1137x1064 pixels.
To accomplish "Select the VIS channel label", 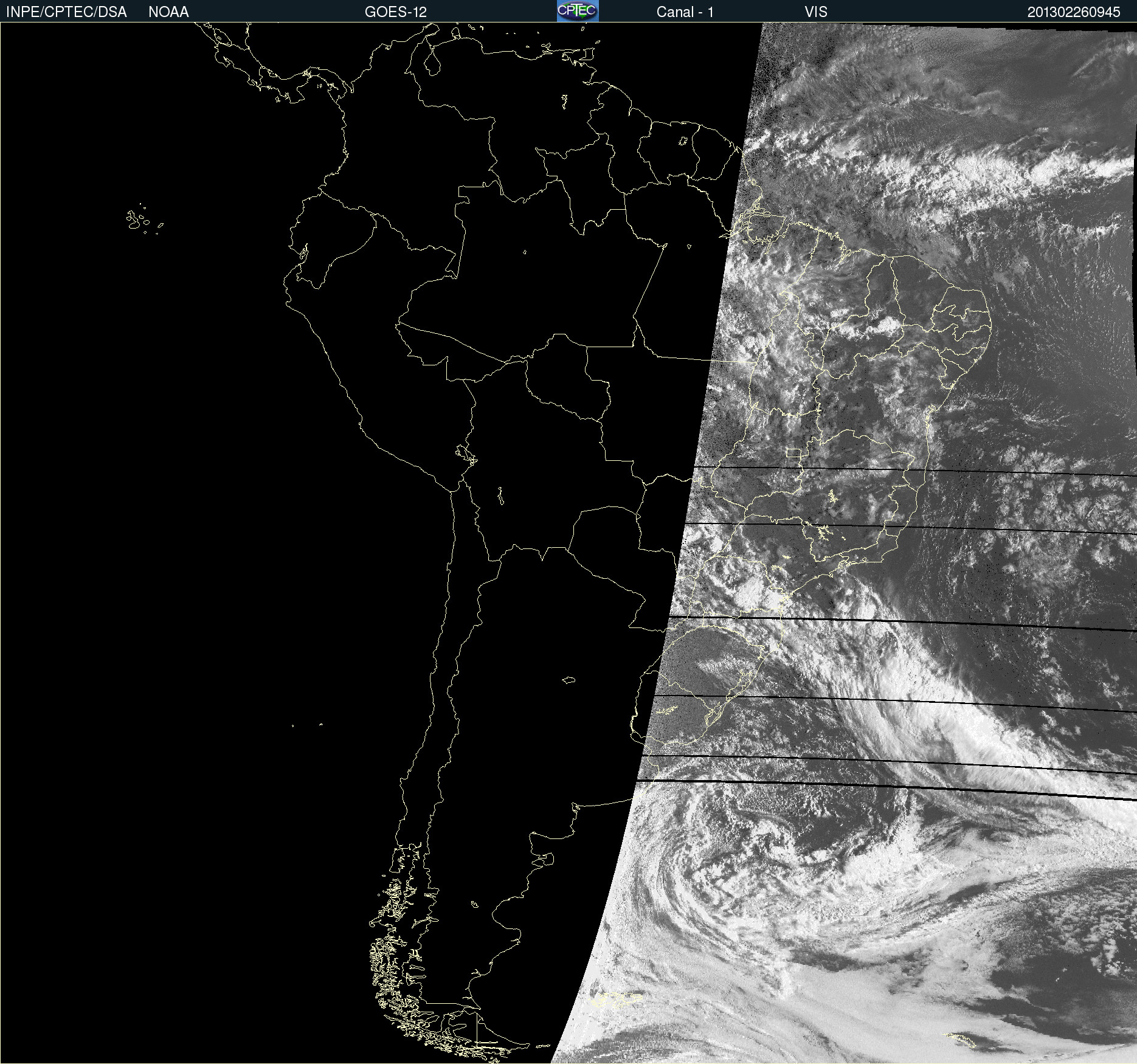I will (x=816, y=12).
